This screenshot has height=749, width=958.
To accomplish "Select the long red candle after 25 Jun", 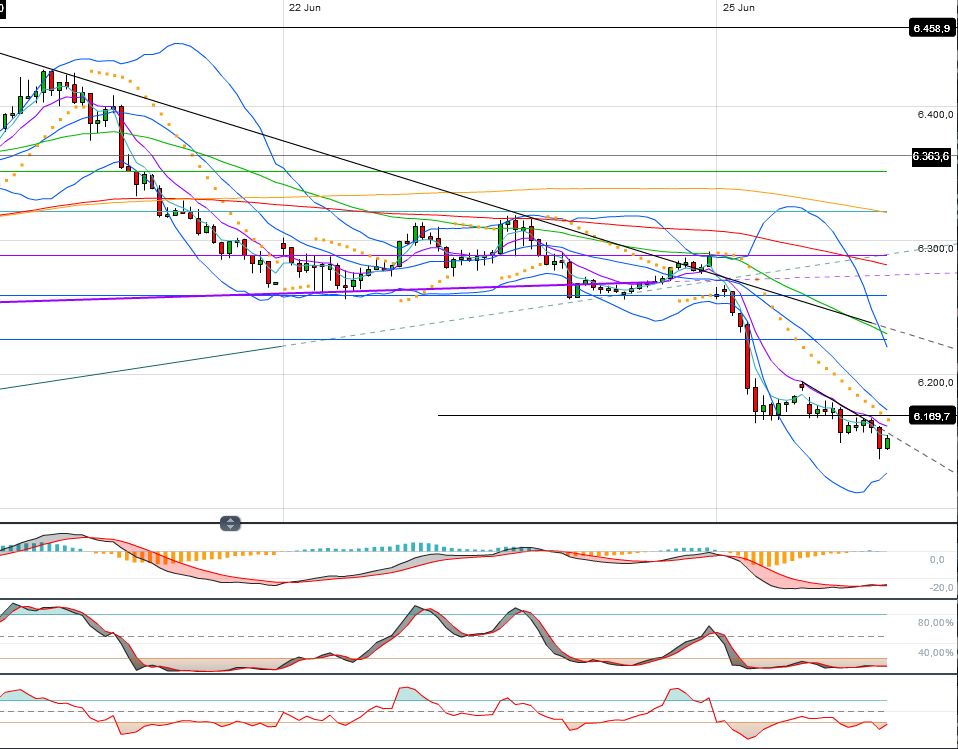I will click(x=747, y=356).
